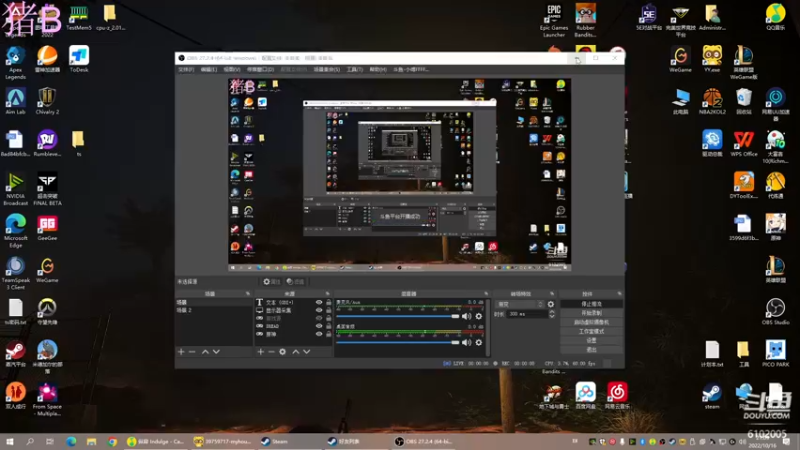This screenshot has width=800, height=450.
Task: Click Studio Mode button
Action: click(591, 332)
